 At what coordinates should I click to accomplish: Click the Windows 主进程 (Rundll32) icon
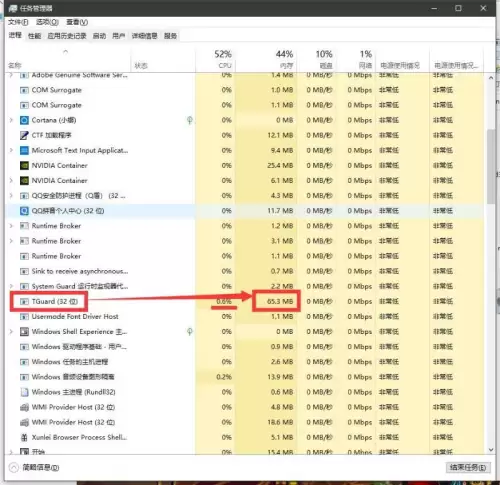[24, 392]
